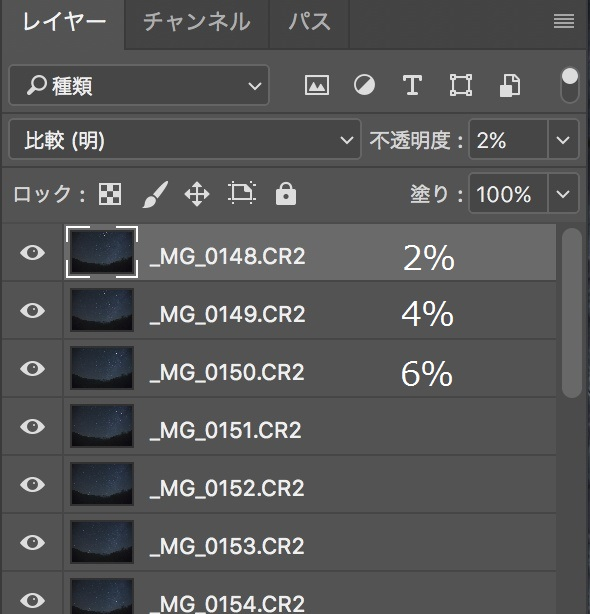Screen dimensions: 590x614
Task: Filter for smart objects icon
Action: 510,85
